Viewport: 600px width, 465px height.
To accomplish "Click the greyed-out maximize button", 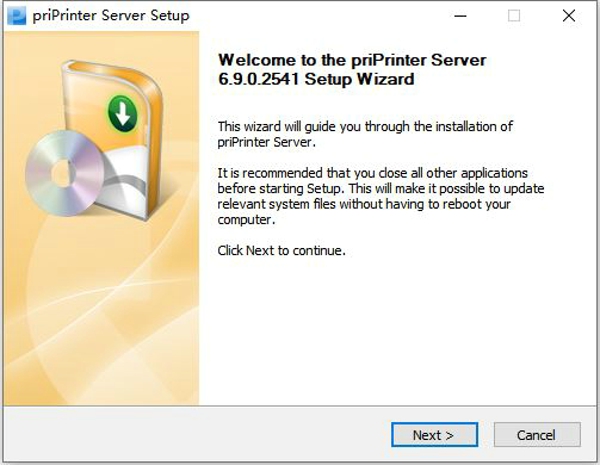I will (514, 16).
